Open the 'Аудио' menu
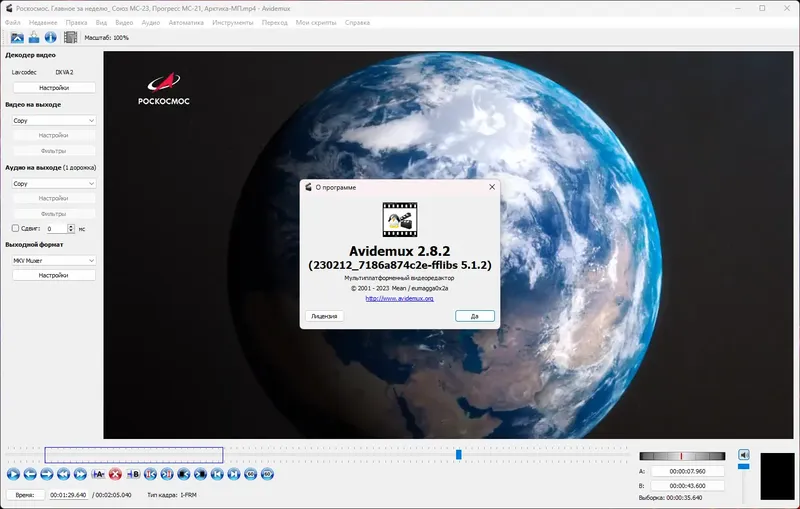This screenshot has width=800, height=509. (151, 22)
